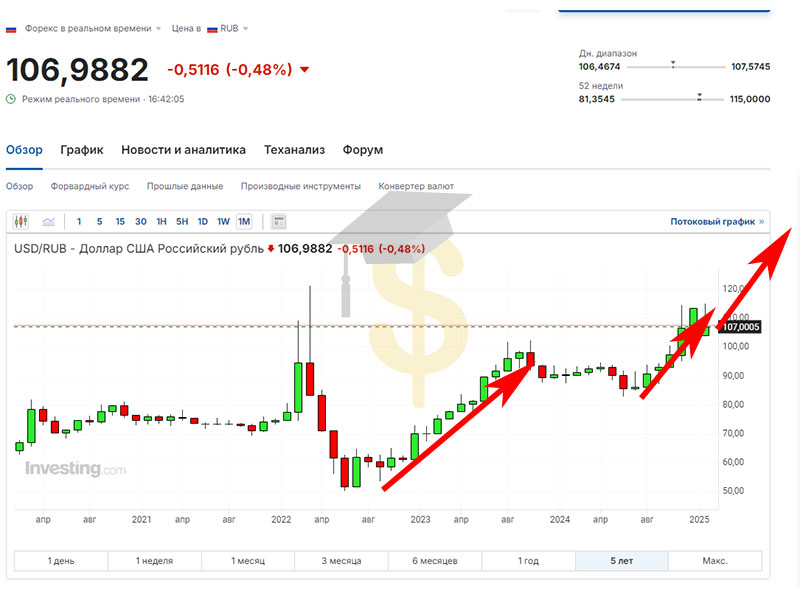Select the '1 год' time range button
Screen dimensions: 800x600
click(x=528, y=561)
